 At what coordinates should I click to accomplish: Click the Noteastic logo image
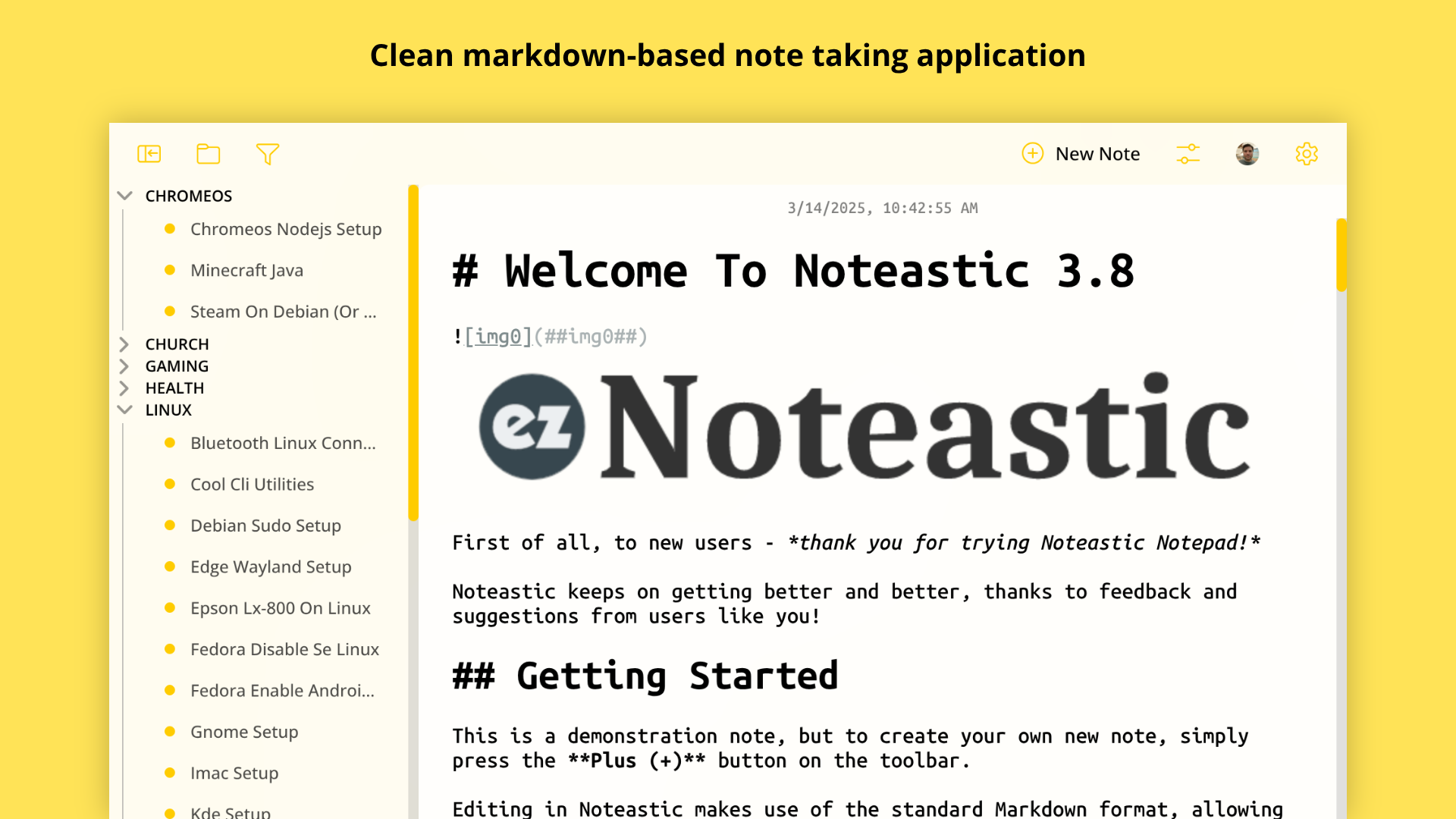[x=864, y=426]
